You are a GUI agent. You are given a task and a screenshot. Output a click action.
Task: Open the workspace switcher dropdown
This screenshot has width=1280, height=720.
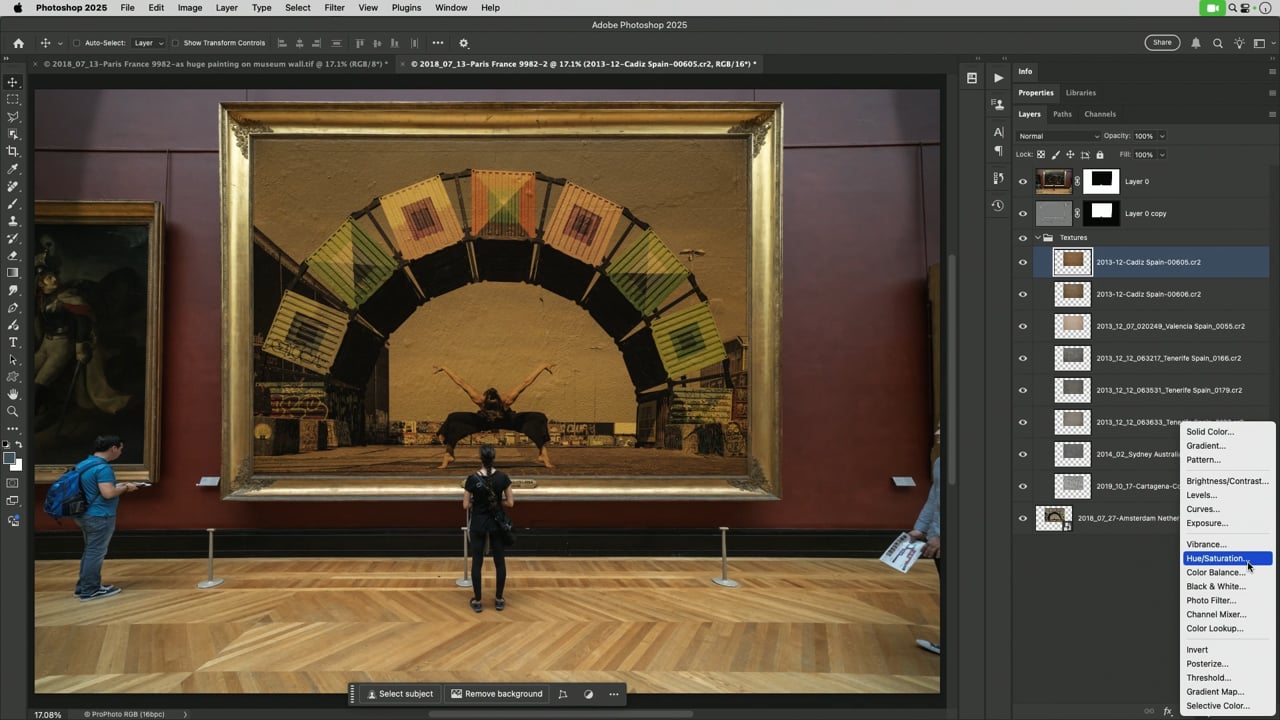[x=1265, y=43]
